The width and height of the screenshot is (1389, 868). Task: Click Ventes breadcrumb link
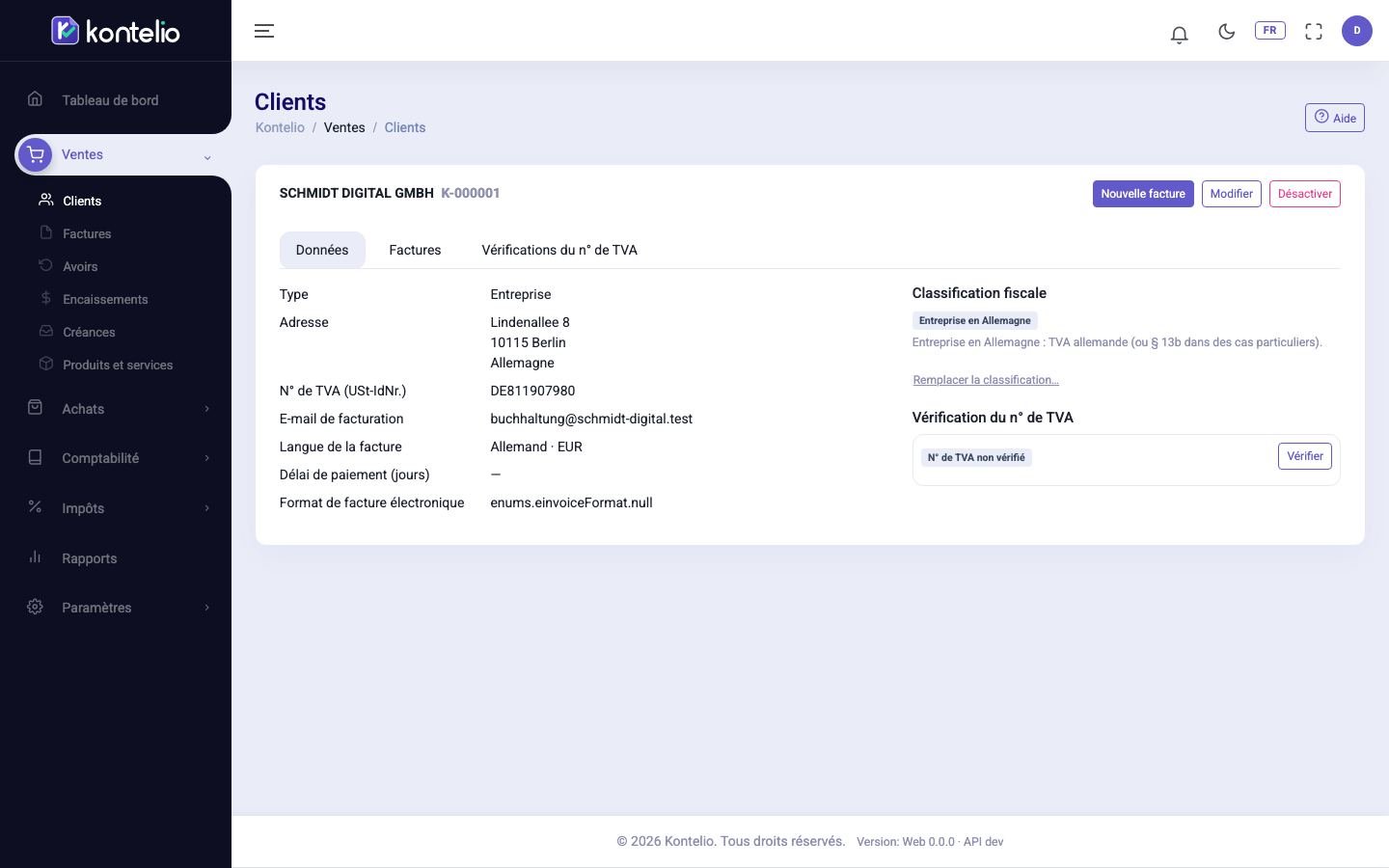344,127
